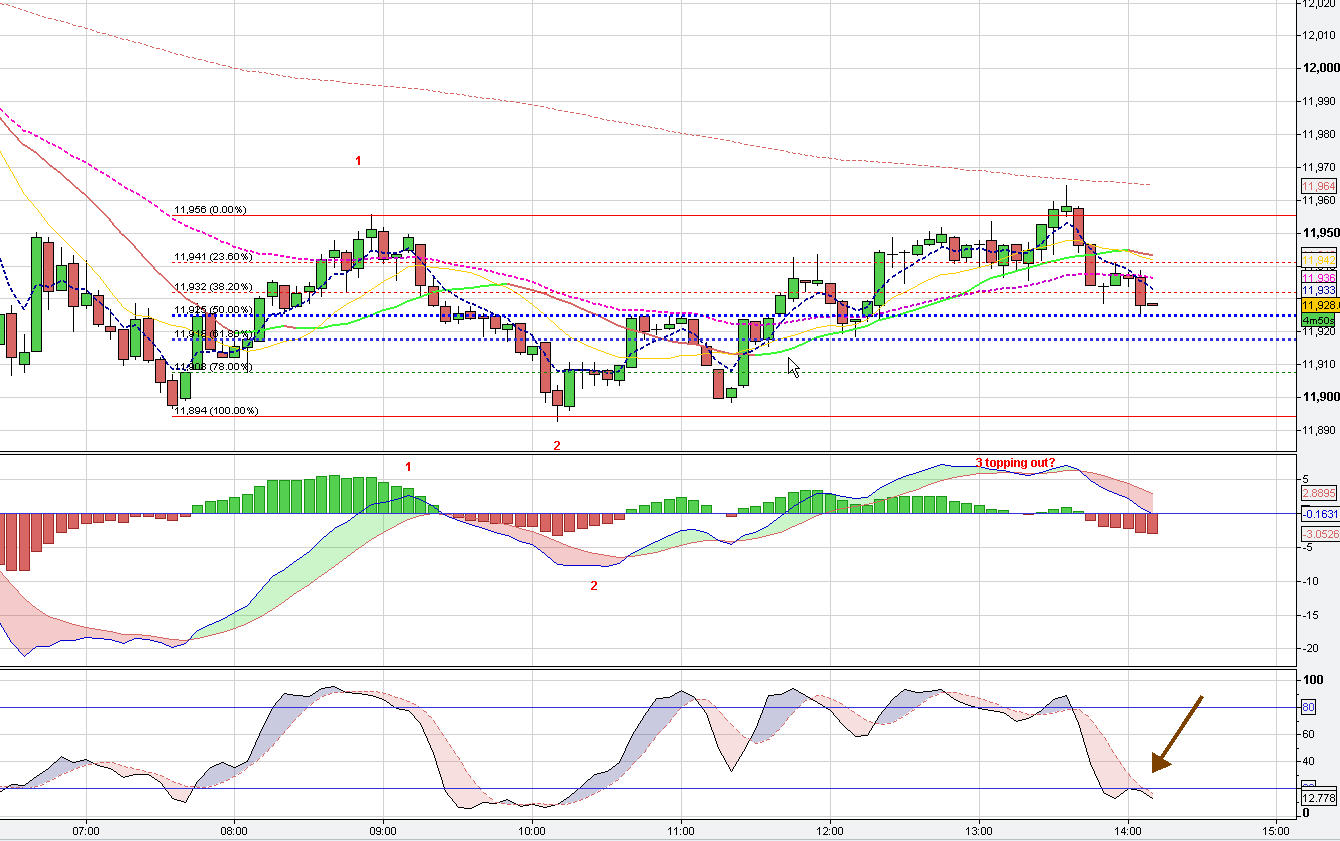Click the 12:00 mark on the time axis
Viewport: 1340px width, 841px height.
[830, 830]
